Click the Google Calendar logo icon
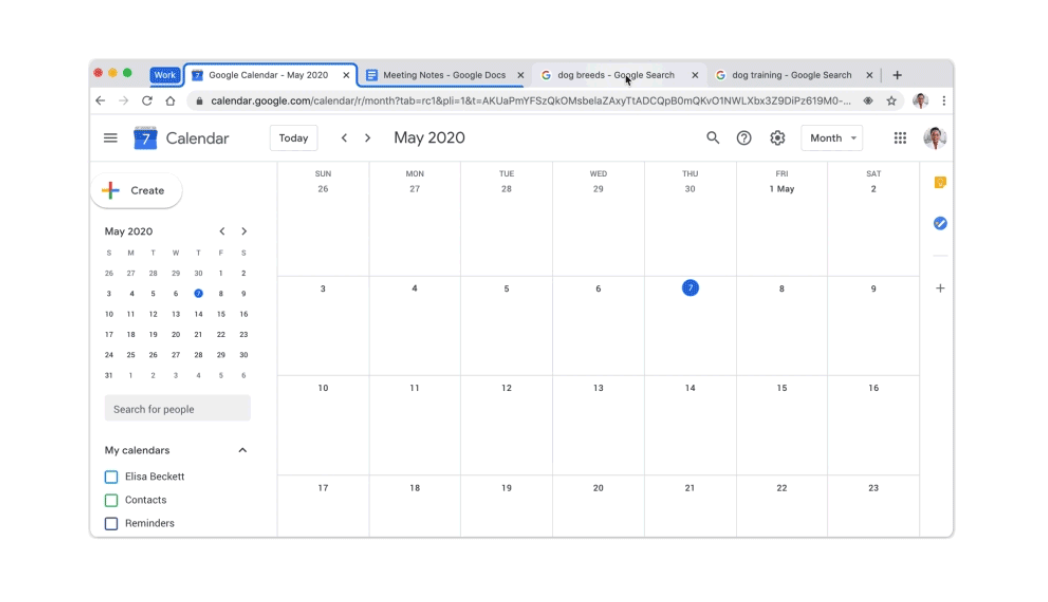This screenshot has width=1048, height=602. 145,138
